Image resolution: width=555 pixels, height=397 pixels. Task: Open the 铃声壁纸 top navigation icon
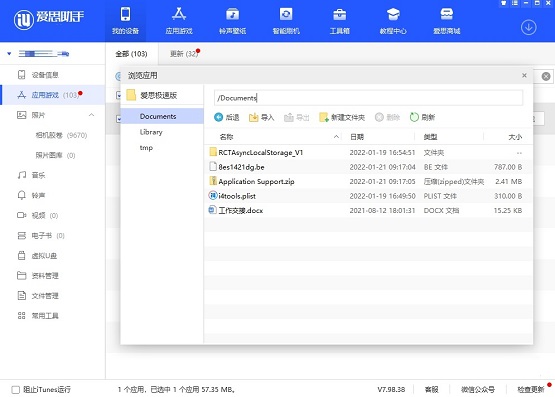click(232, 21)
